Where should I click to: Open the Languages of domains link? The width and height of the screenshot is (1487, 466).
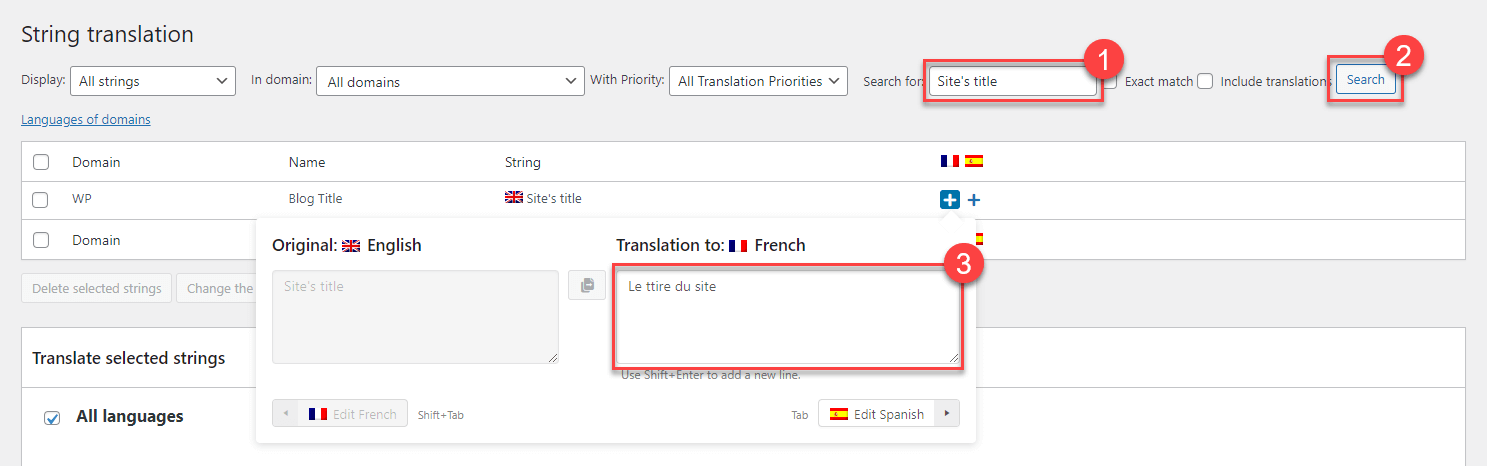coord(86,119)
